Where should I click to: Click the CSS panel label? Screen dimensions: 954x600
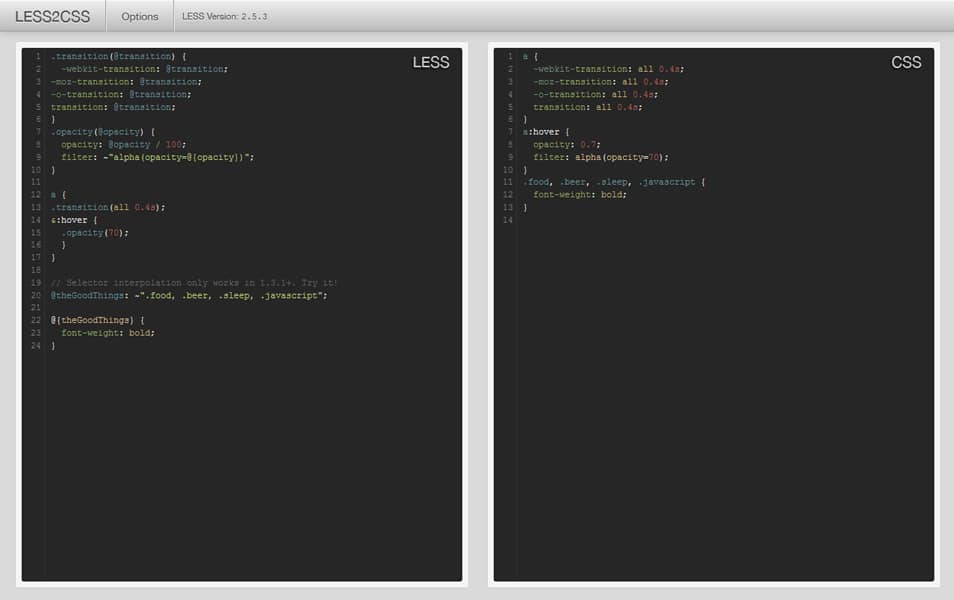[906, 63]
